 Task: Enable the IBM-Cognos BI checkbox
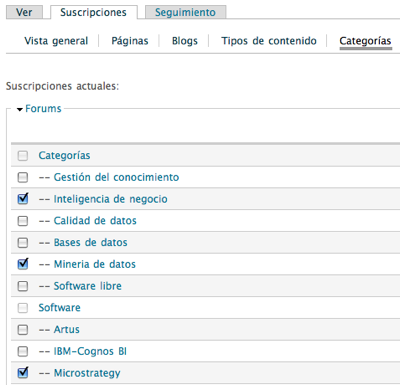(x=23, y=351)
